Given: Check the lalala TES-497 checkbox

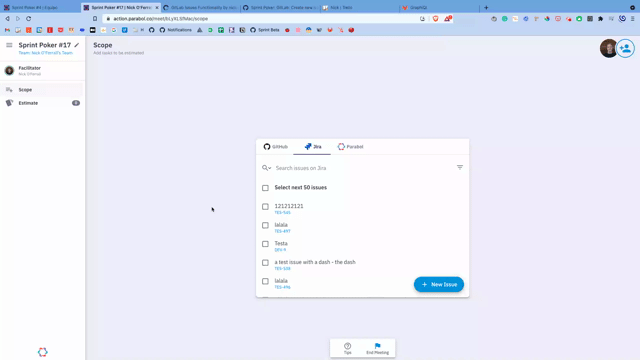Looking at the screenshot, I should [x=265, y=225].
